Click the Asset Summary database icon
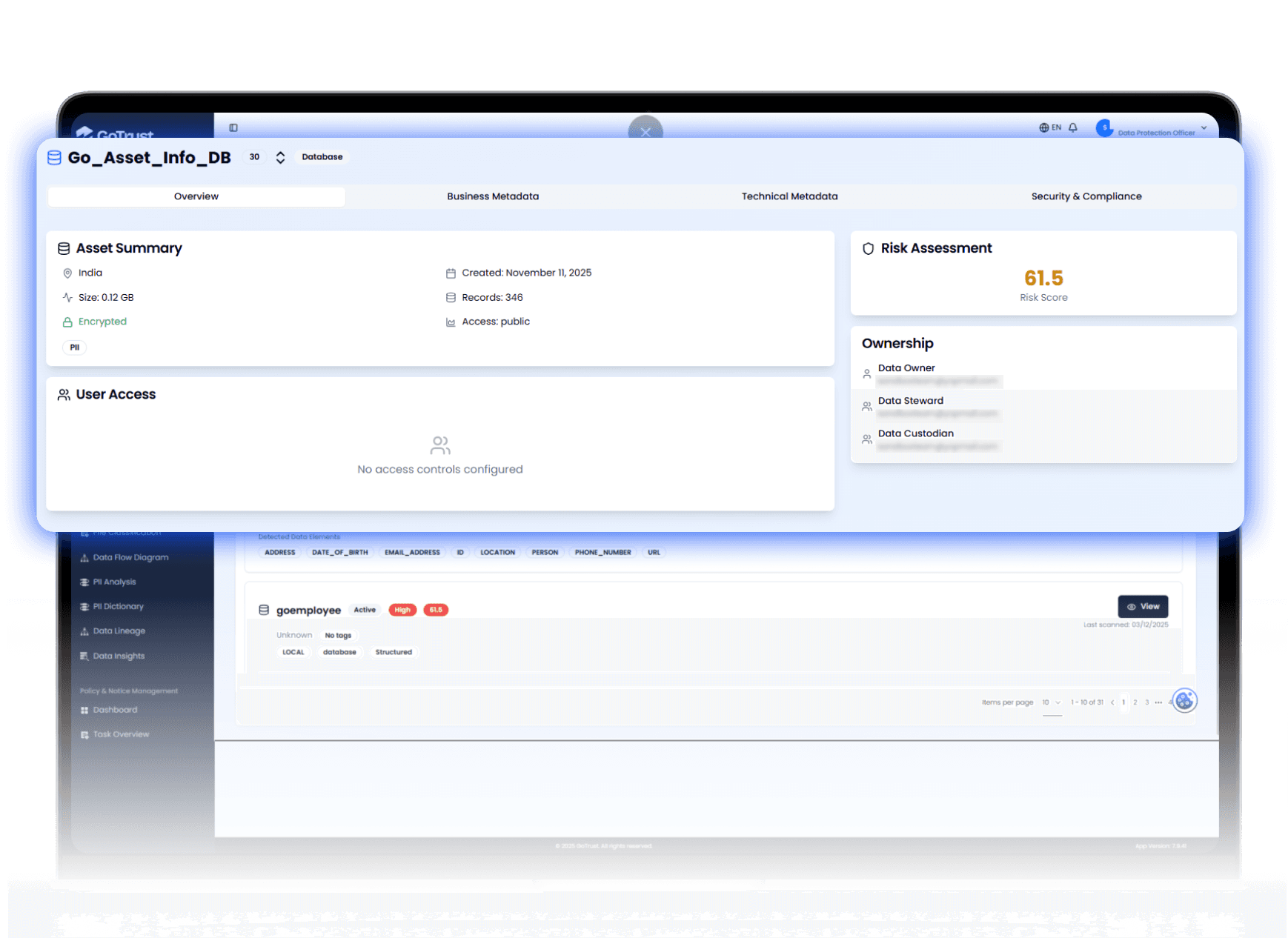This screenshot has width=1288, height=938. 64,249
